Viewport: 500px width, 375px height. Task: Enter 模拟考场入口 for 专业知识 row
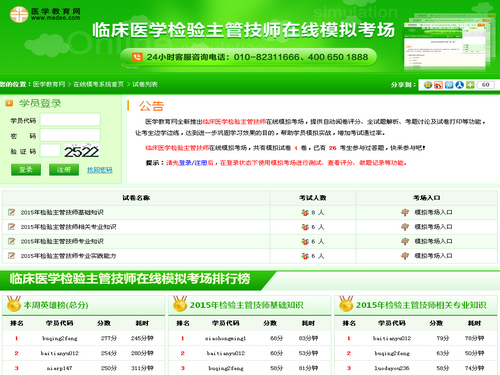coord(433,241)
